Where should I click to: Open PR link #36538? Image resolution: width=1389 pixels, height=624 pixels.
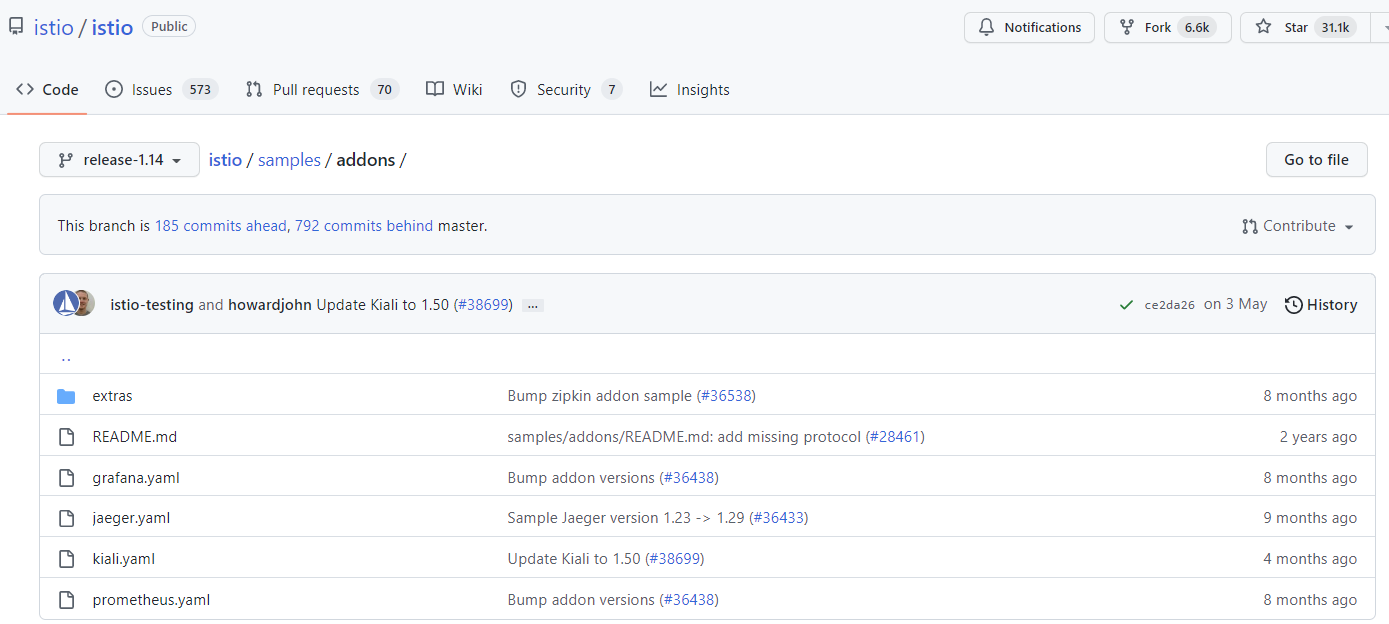pyautogui.click(x=726, y=396)
